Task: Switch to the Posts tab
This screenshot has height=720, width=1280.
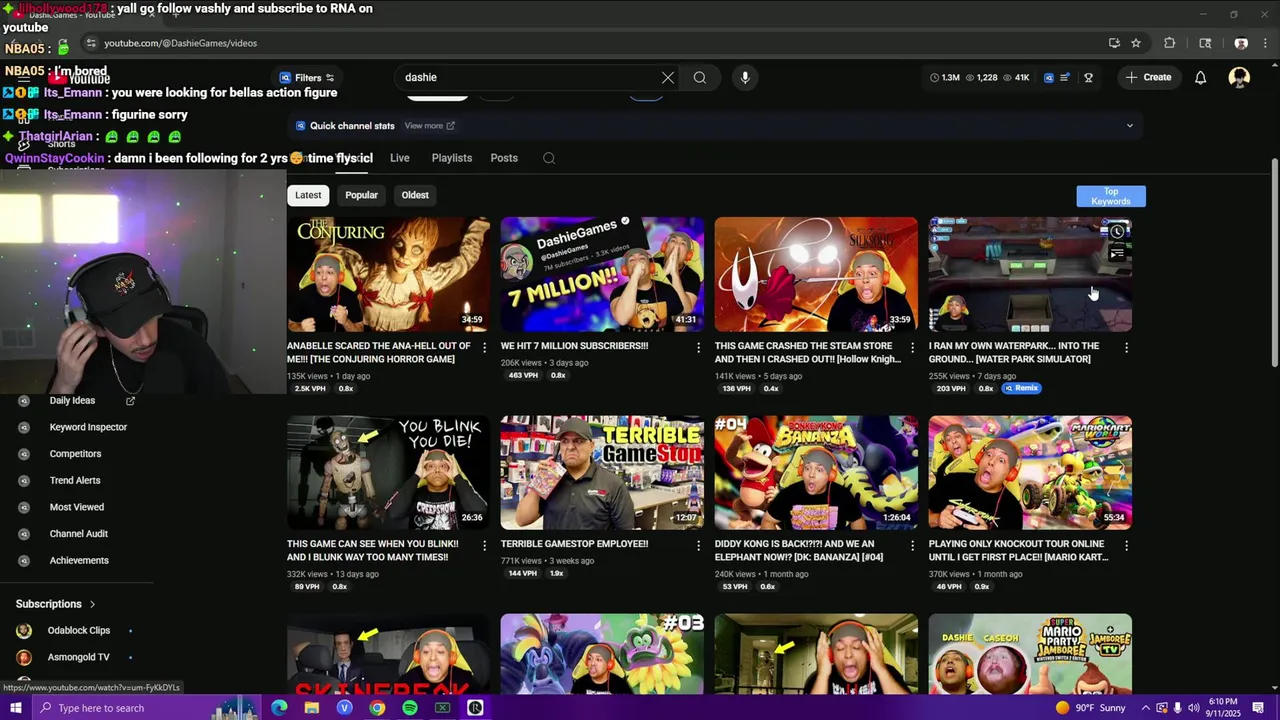Action: [504, 158]
